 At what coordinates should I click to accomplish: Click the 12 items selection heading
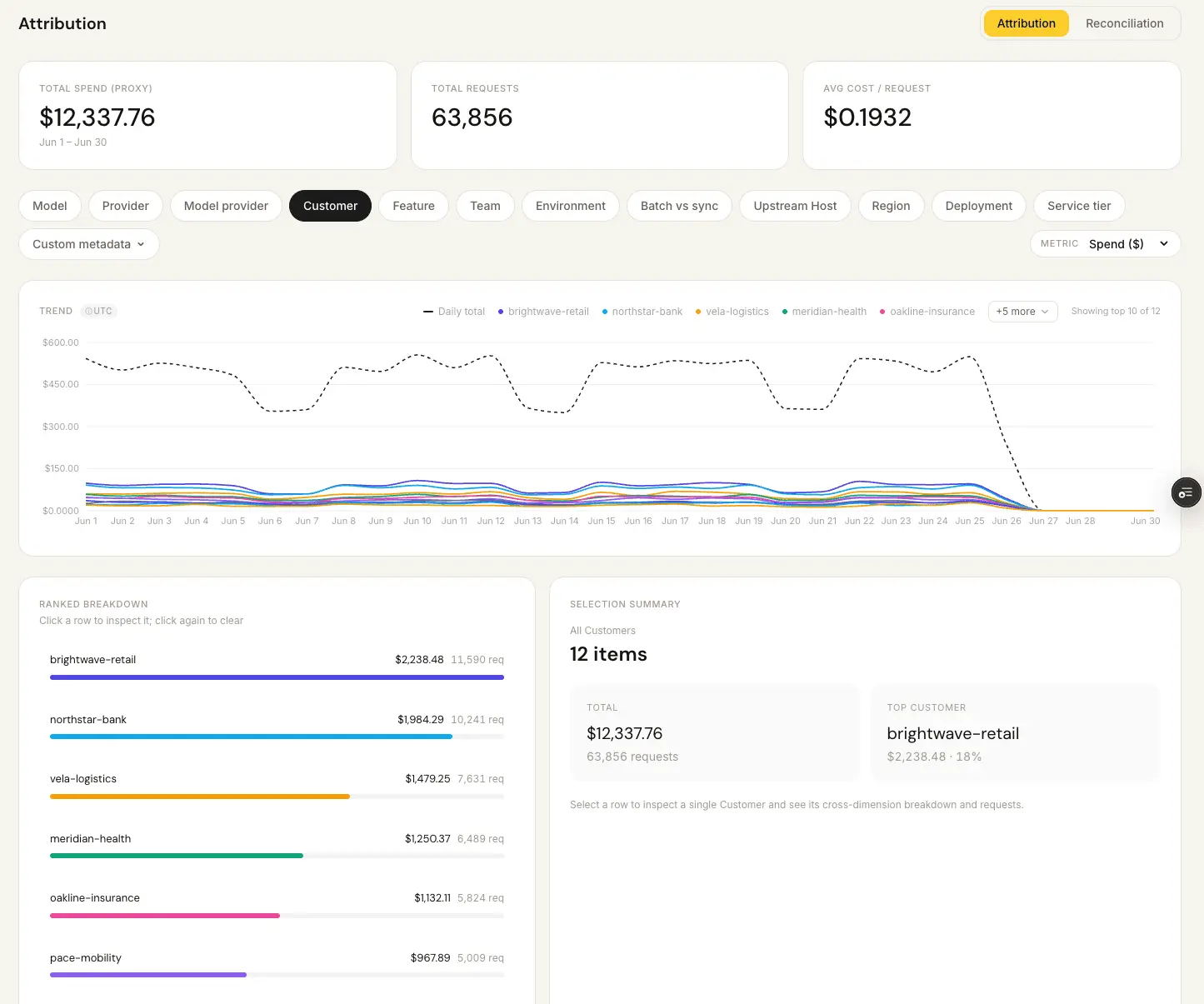[608, 654]
